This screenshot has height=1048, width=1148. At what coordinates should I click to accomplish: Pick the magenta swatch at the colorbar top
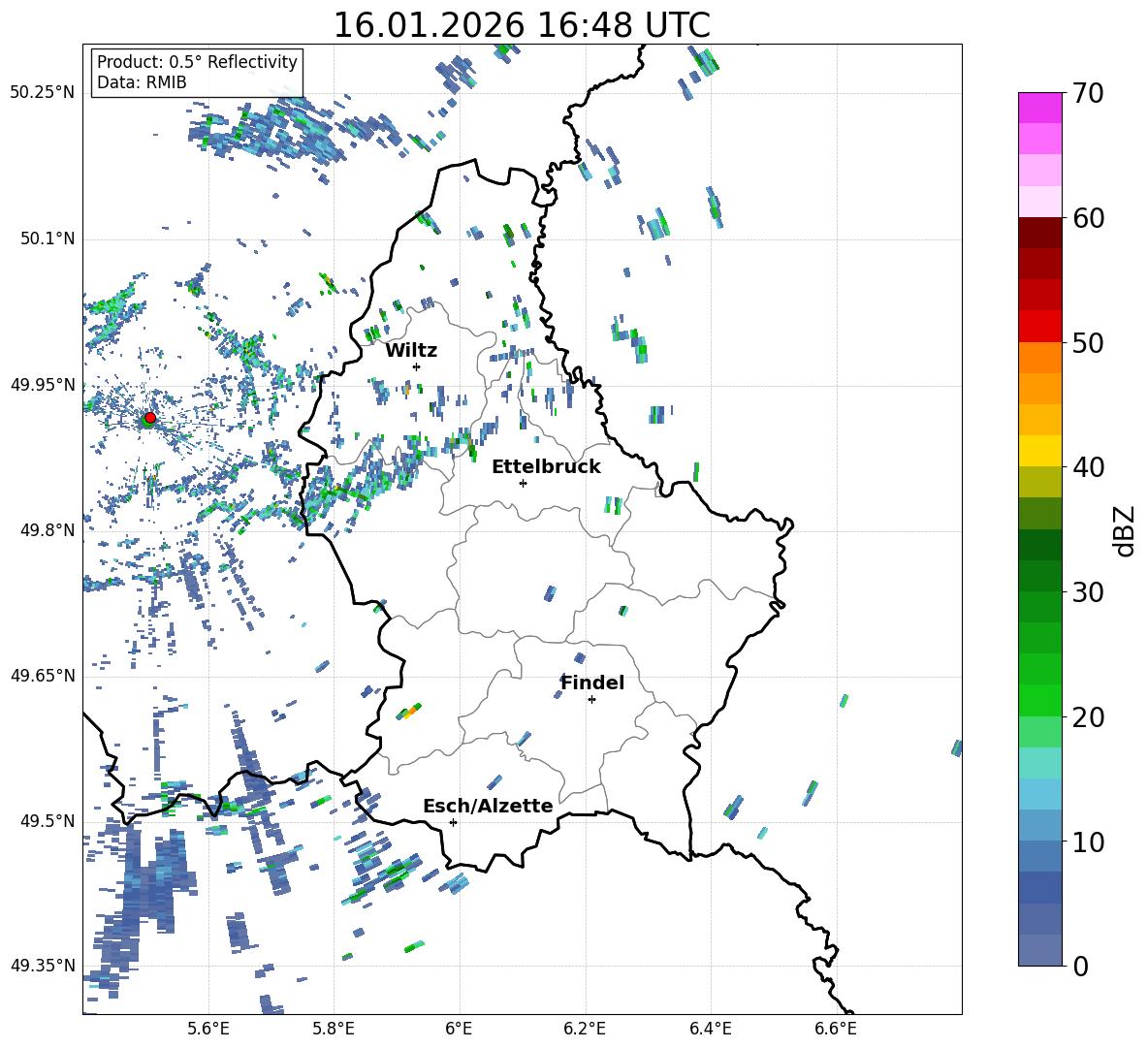coord(1040,108)
